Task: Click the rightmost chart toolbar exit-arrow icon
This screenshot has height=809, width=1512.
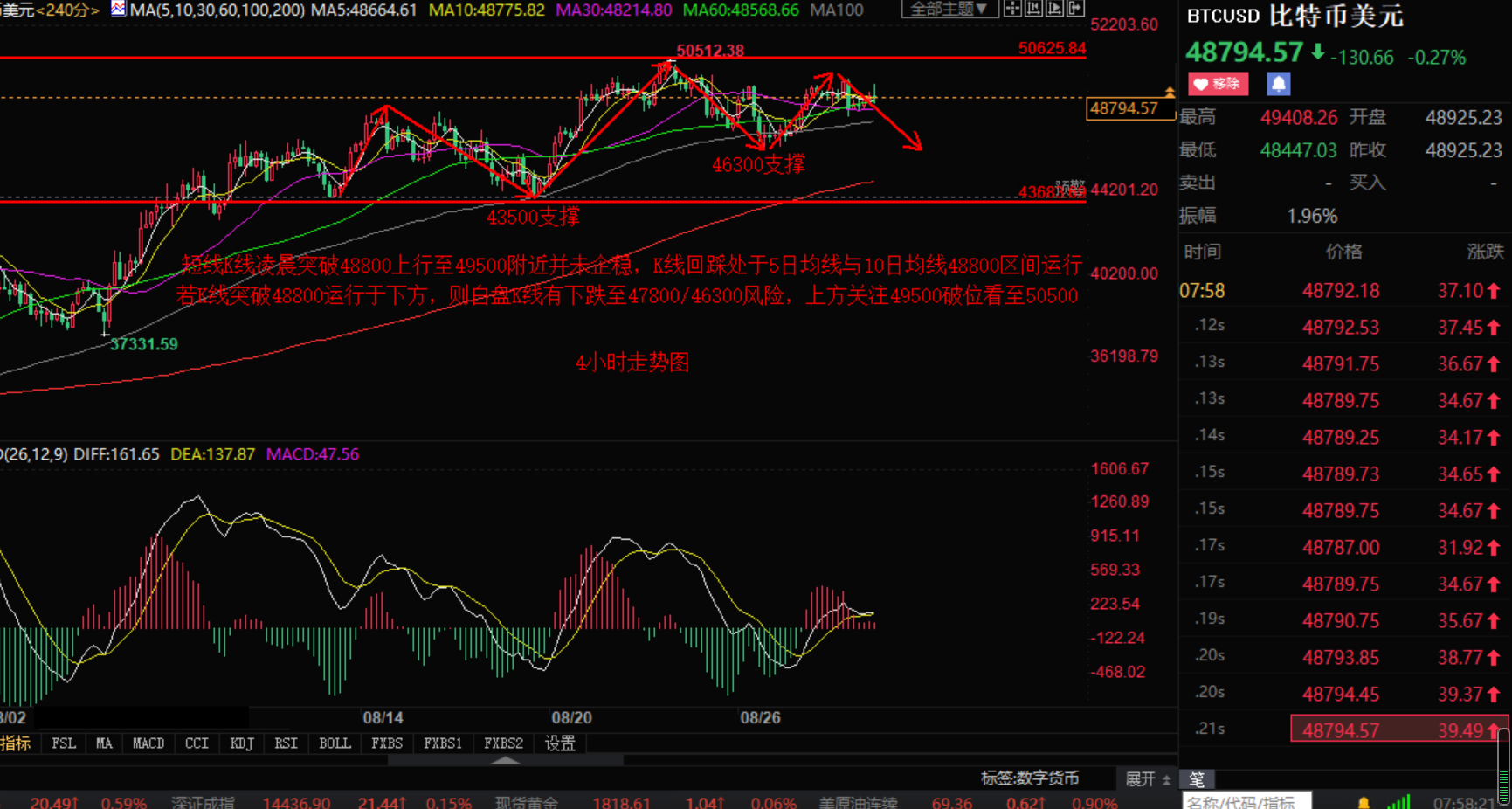Action: [x=1075, y=9]
